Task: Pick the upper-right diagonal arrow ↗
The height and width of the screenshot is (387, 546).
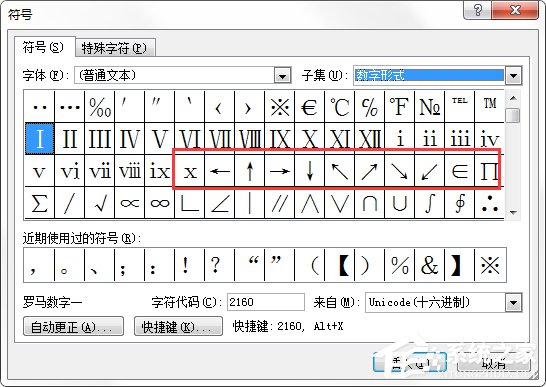Action: tap(369, 171)
